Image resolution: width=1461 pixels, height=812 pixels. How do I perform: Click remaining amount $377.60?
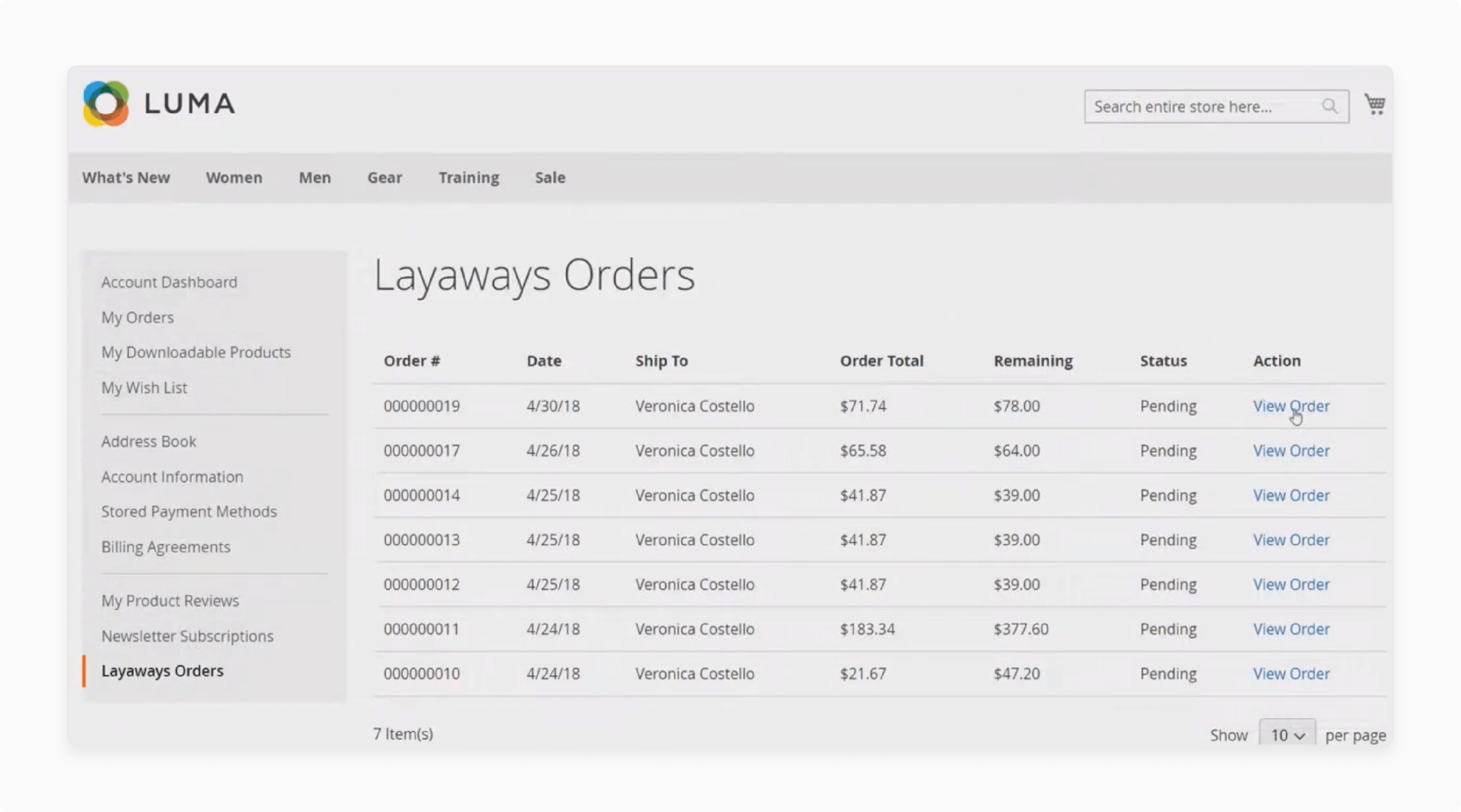tap(1021, 629)
